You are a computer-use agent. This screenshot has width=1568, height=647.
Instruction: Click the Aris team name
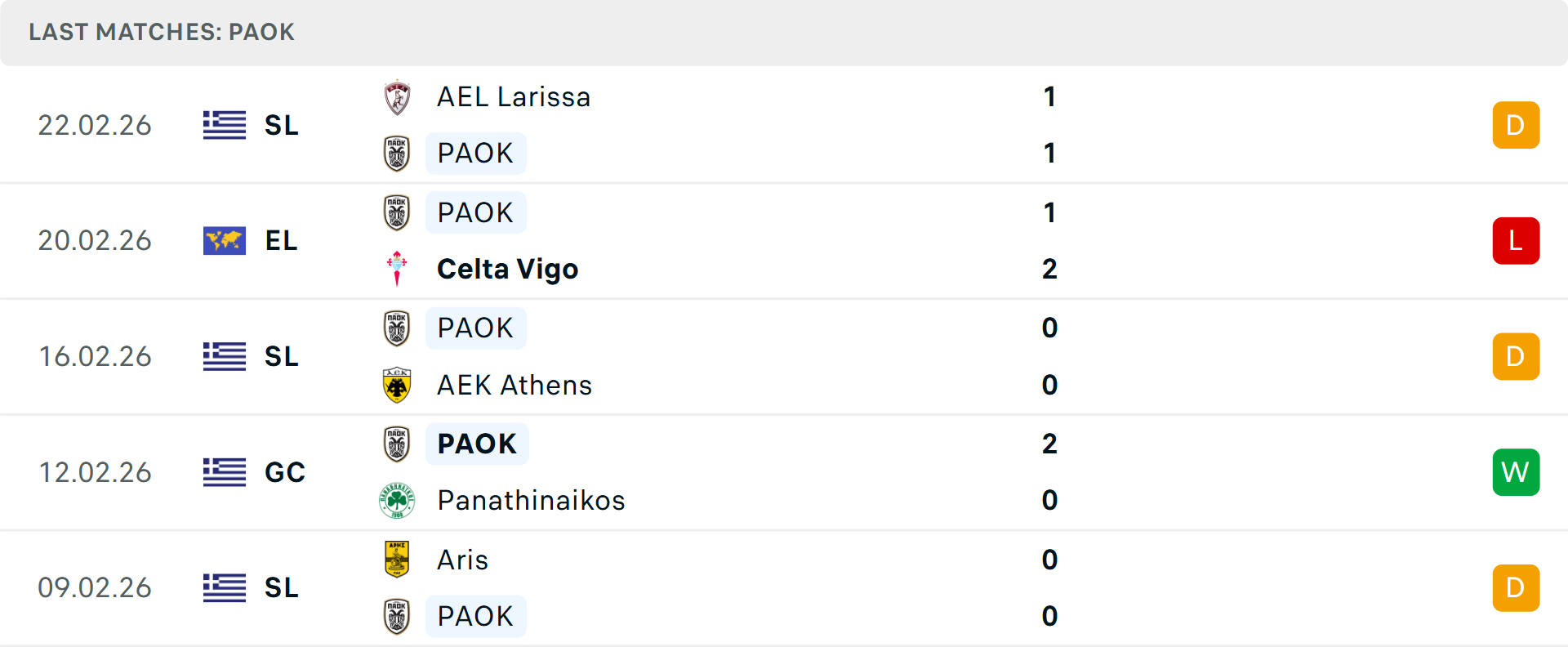tap(462, 560)
